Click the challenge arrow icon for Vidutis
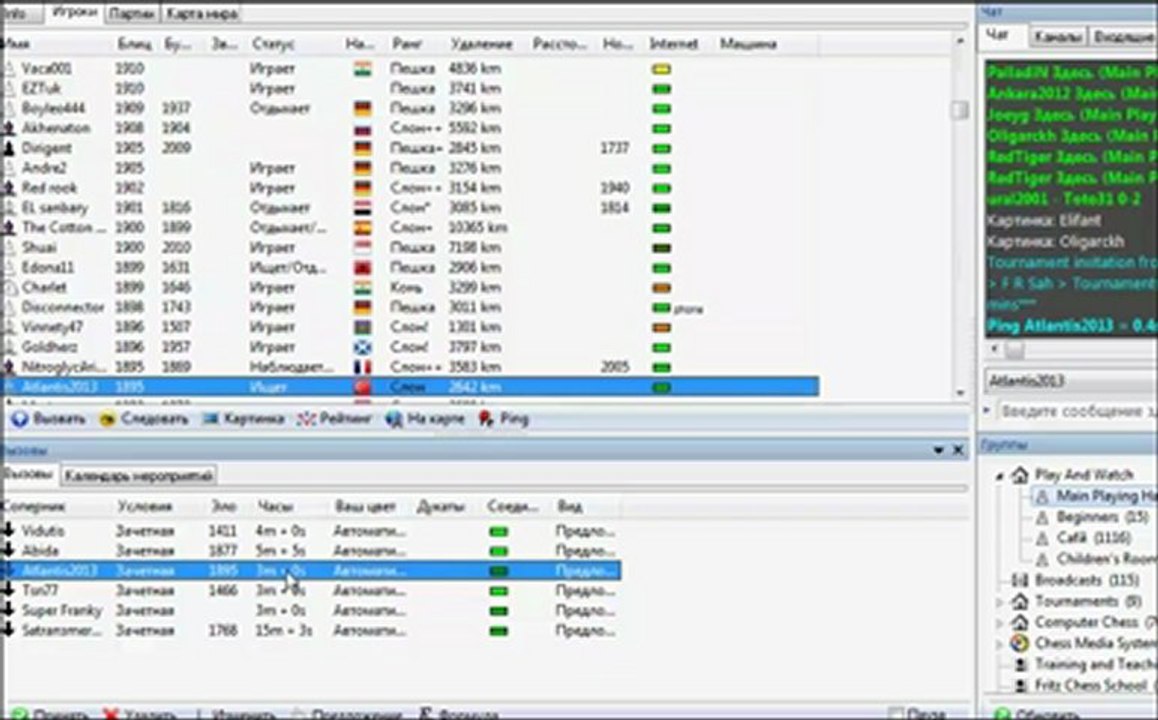1158x720 pixels. (x=8, y=530)
